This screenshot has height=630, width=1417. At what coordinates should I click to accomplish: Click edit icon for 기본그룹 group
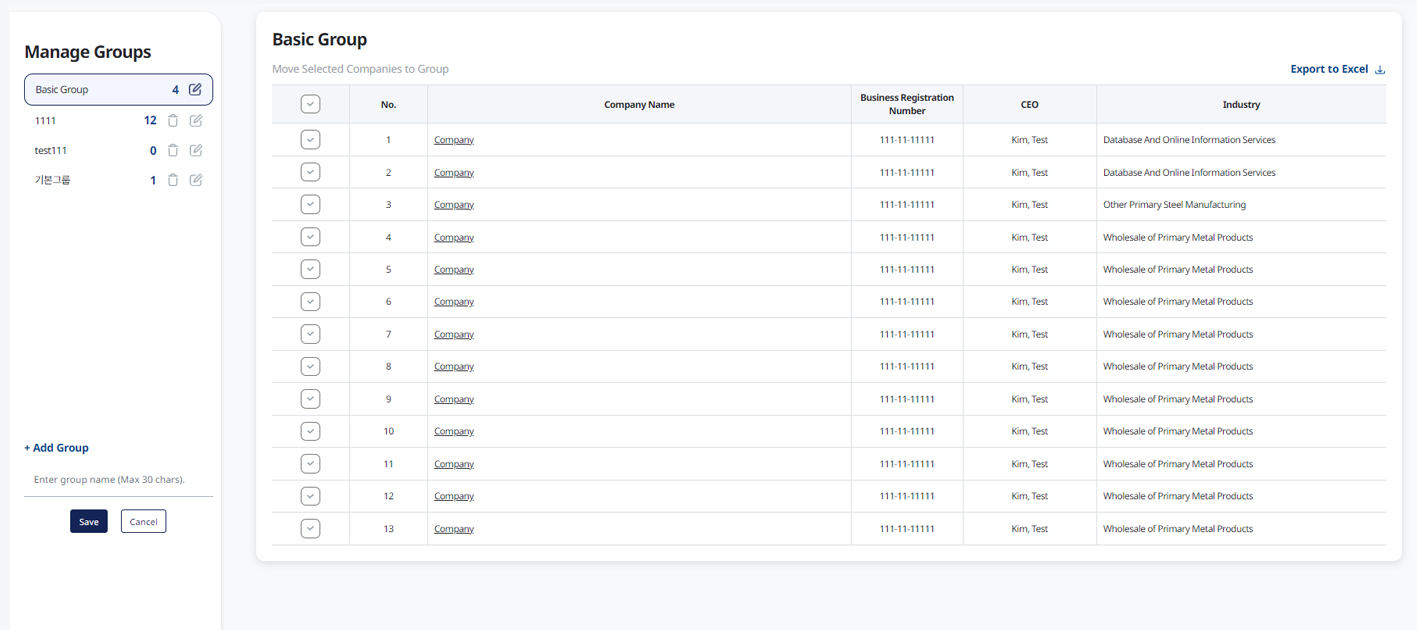[x=196, y=181]
